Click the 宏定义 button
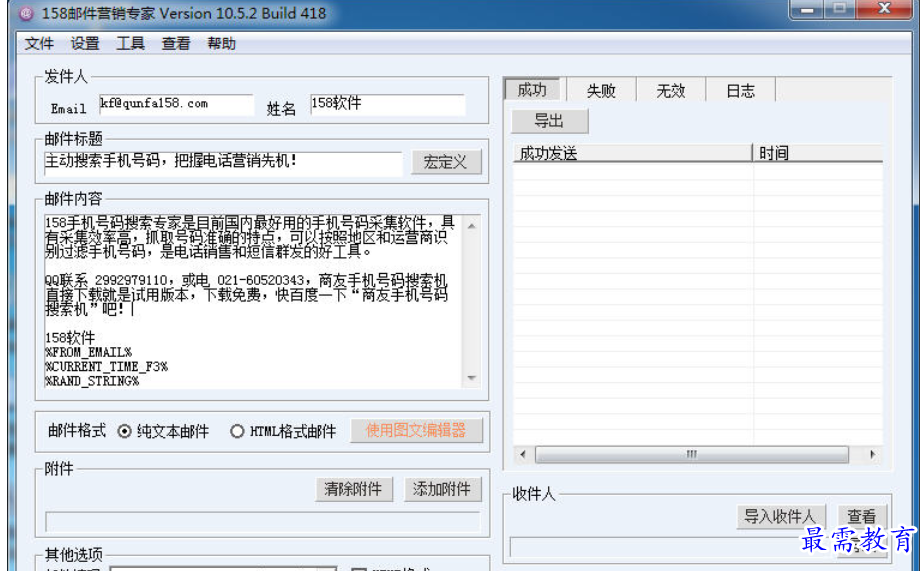 point(446,162)
